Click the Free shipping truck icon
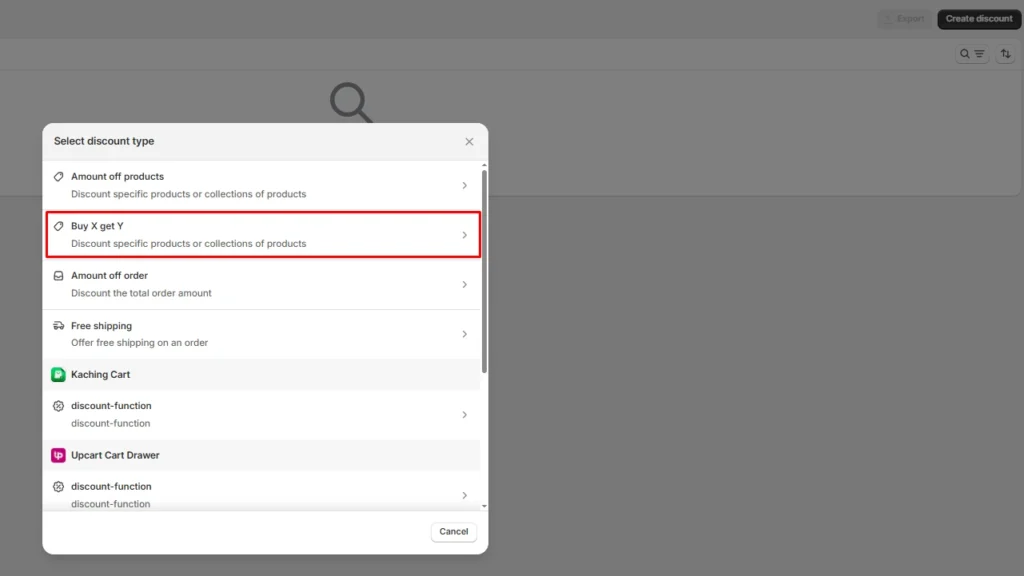The height and width of the screenshot is (576, 1024). tap(59, 326)
